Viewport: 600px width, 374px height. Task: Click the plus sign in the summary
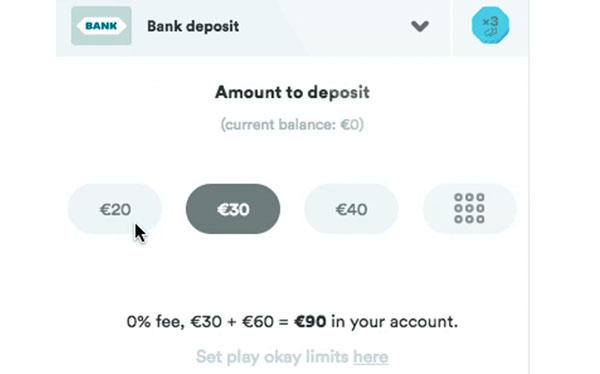(232, 322)
